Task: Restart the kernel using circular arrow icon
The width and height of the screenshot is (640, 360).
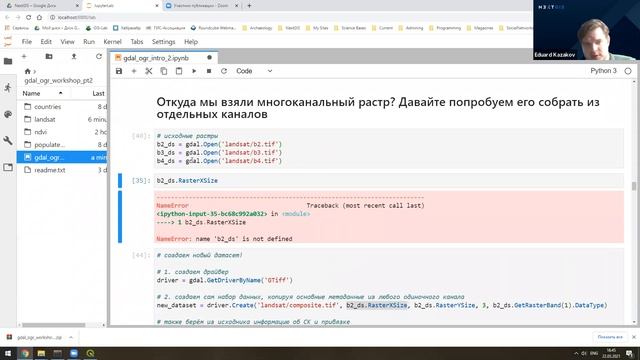Action: tap(224, 71)
